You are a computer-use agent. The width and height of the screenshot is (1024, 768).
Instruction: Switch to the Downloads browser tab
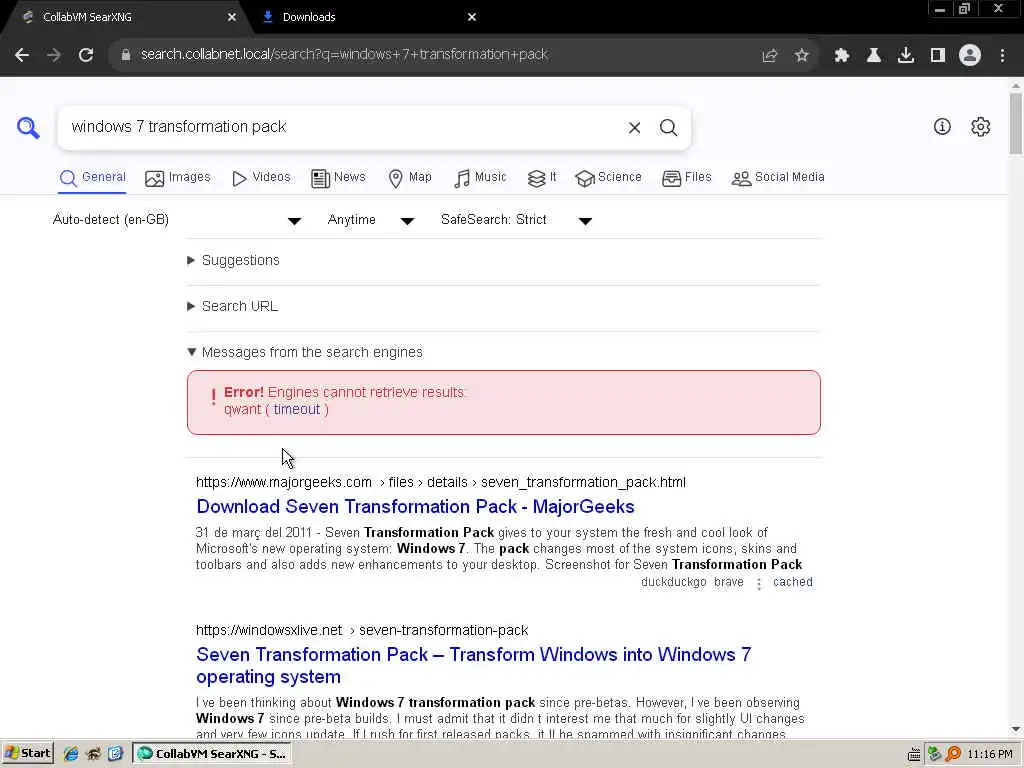pos(366,17)
